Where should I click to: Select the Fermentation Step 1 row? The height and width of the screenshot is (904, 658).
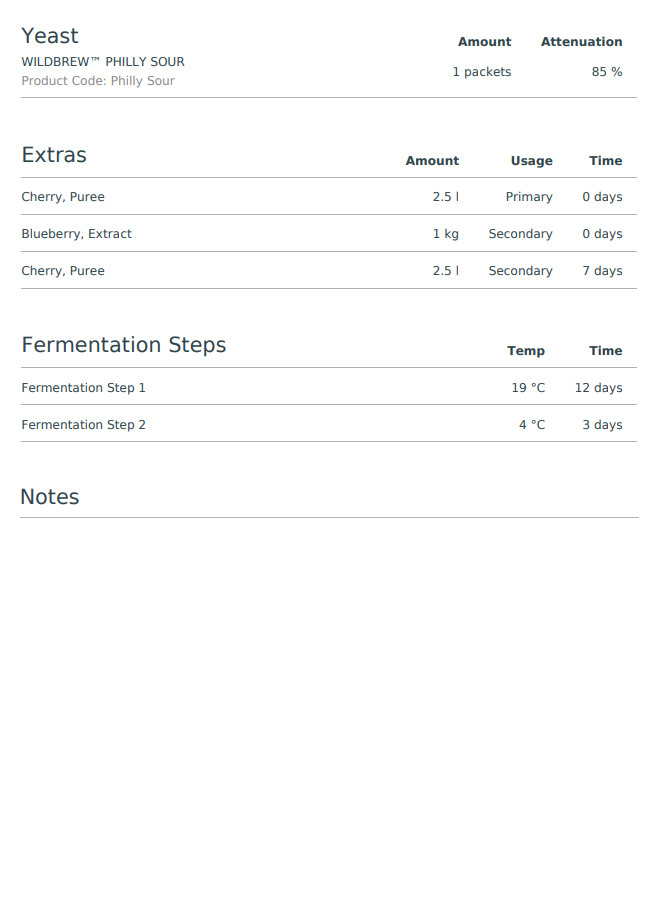pos(329,387)
